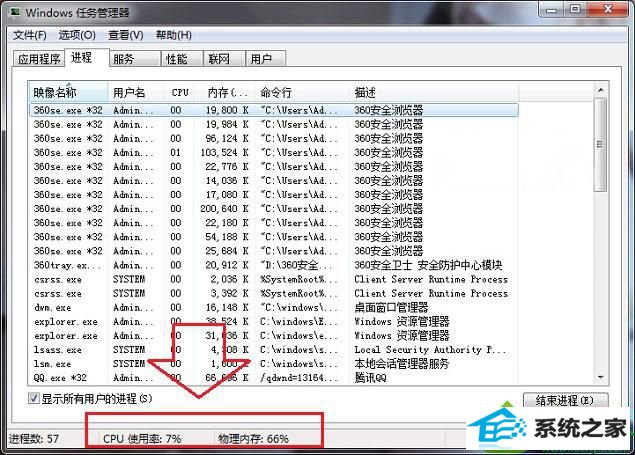Open the 查看(V) menu
The width and height of the screenshot is (635, 455).
pyautogui.click(x=126, y=35)
